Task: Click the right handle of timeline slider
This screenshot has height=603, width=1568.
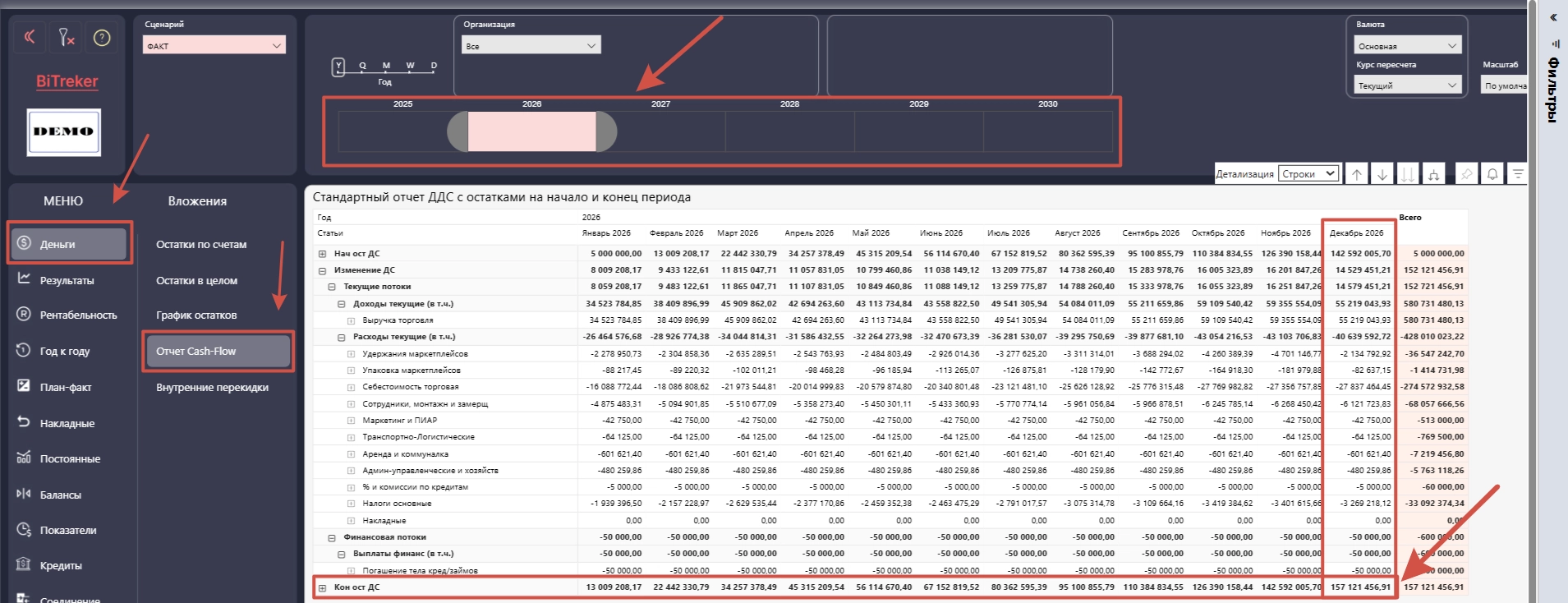Action: point(606,131)
